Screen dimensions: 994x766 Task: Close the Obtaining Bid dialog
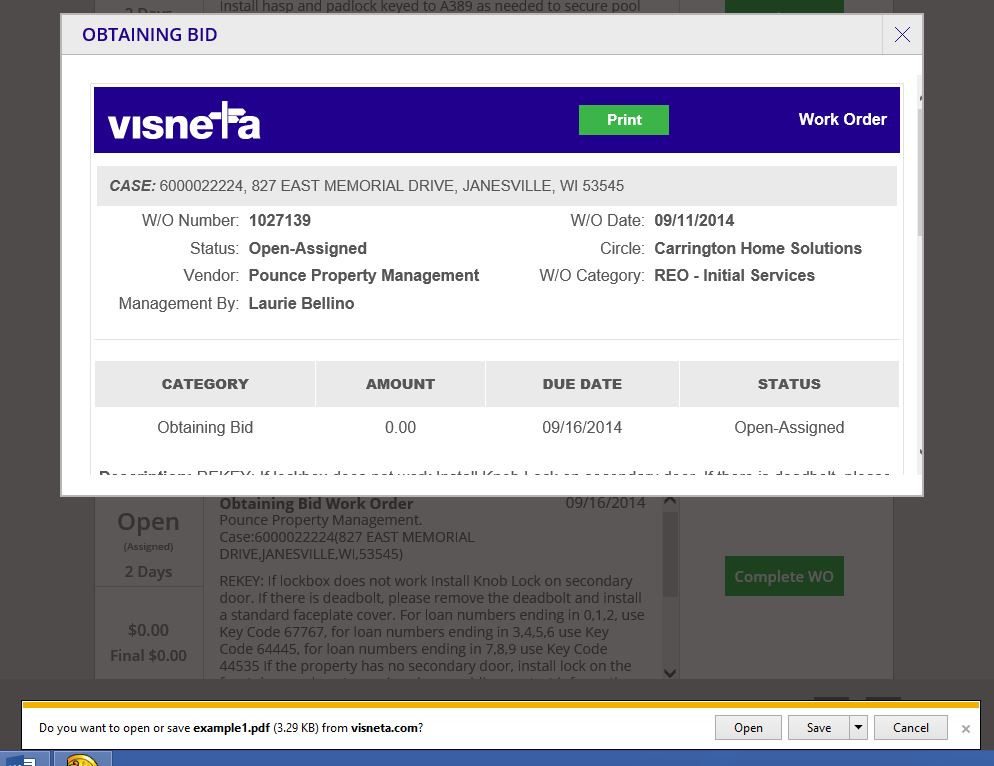tap(902, 35)
